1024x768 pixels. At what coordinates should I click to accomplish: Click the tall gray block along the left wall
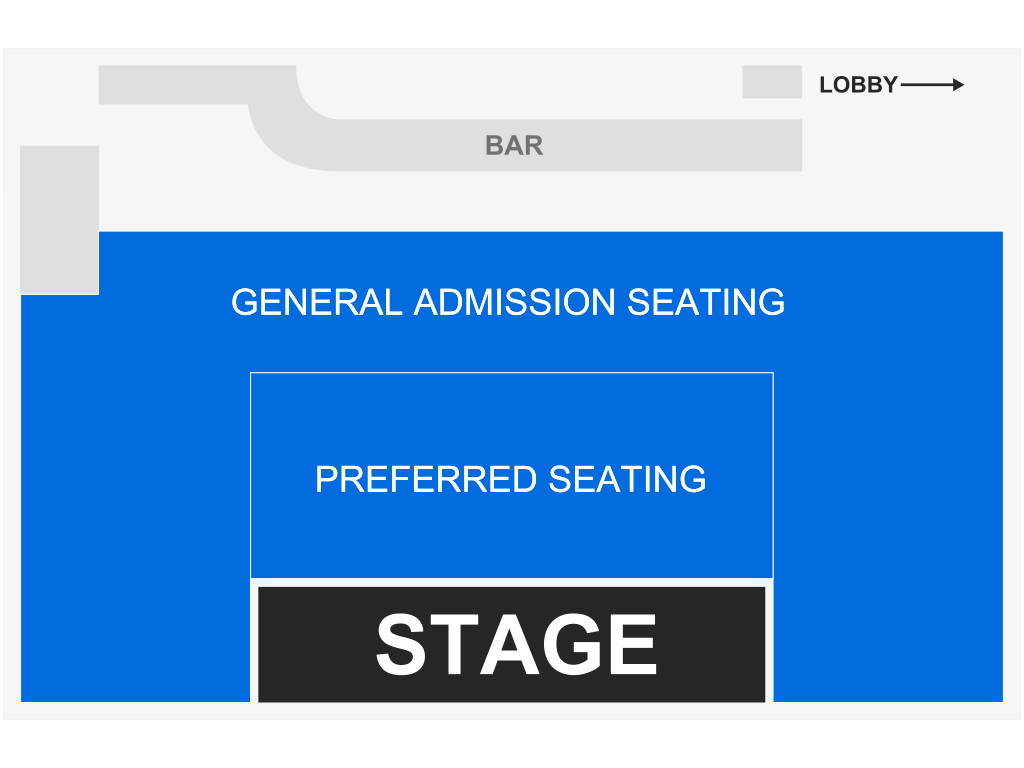59,220
